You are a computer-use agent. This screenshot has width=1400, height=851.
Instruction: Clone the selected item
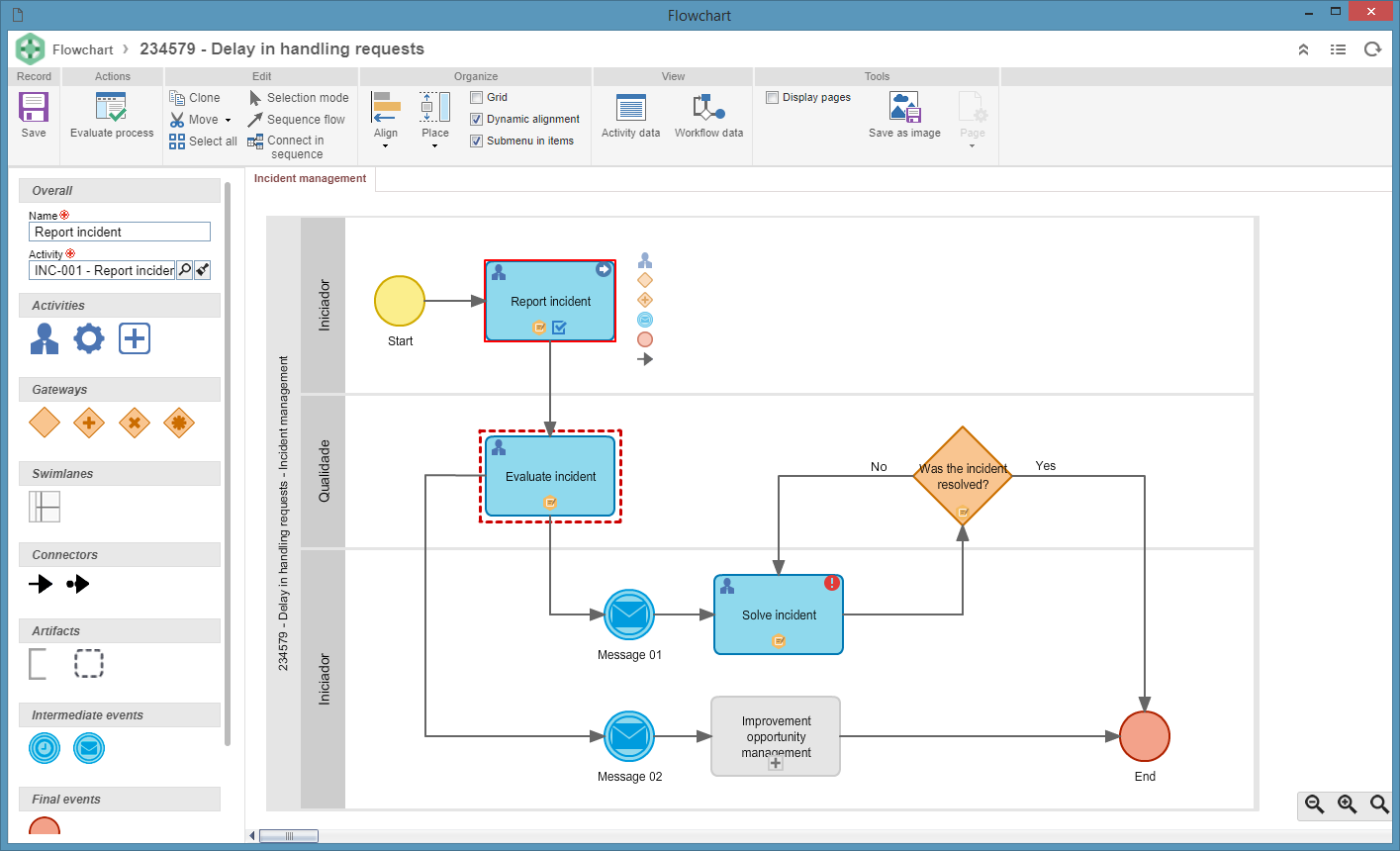[x=194, y=97]
